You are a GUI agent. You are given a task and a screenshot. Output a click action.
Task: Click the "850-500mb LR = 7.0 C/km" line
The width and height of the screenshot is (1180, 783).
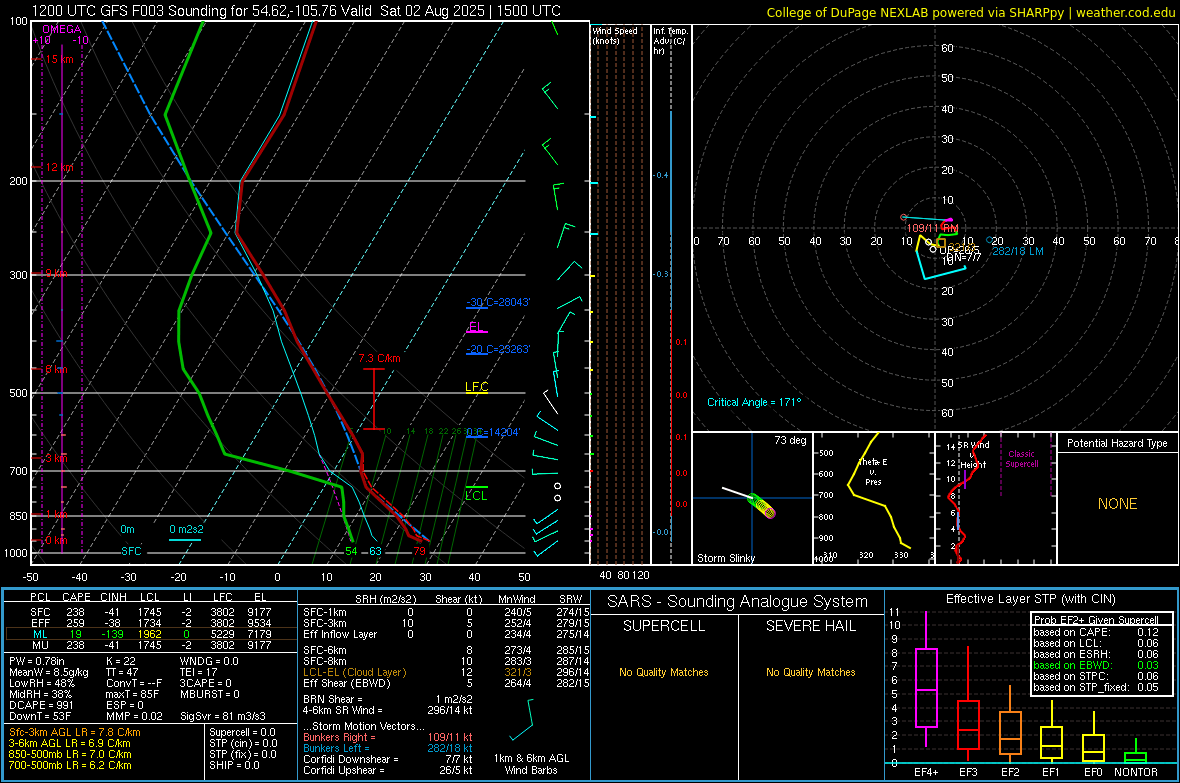70,754
